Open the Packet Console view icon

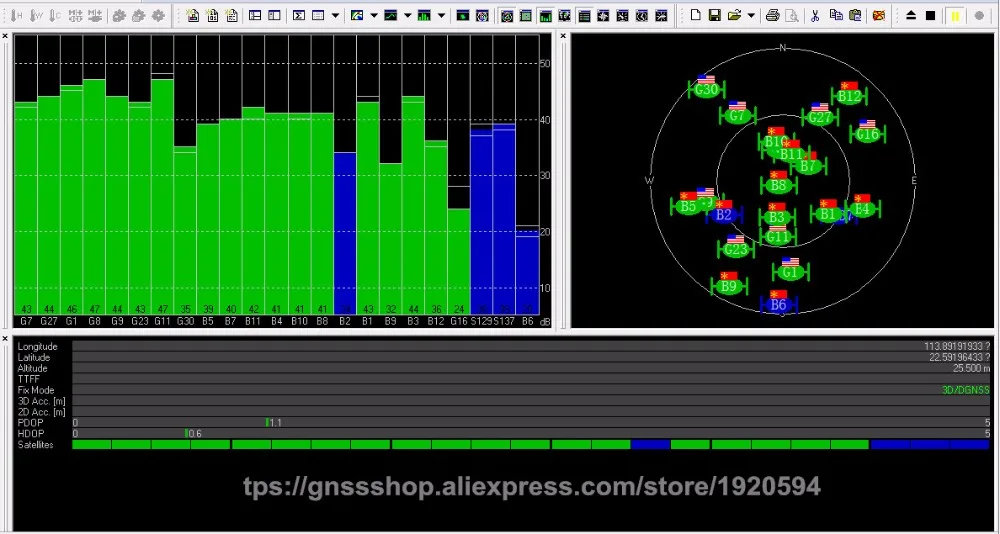[193, 15]
